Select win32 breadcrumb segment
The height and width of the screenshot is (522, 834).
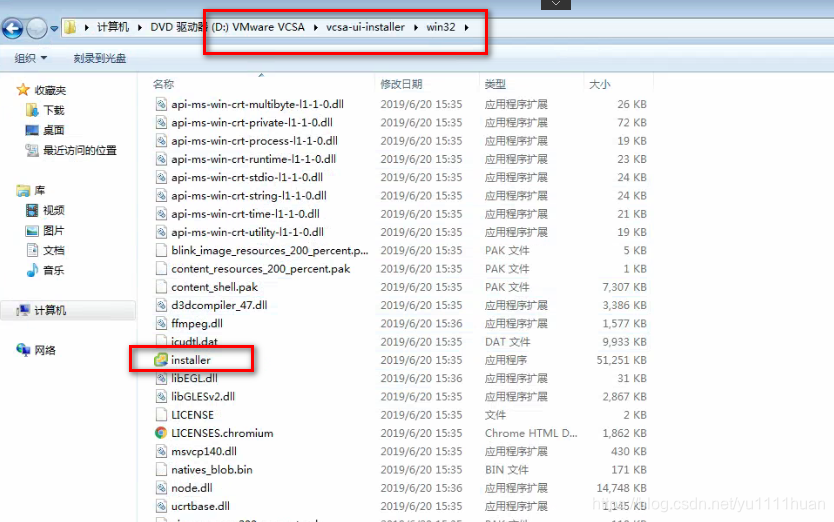(441, 27)
